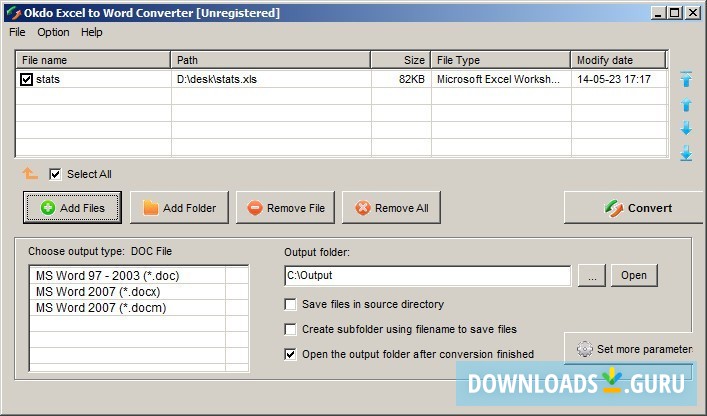Move selected file to top of list
This screenshot has width=707, height=416.
point(686,79)
